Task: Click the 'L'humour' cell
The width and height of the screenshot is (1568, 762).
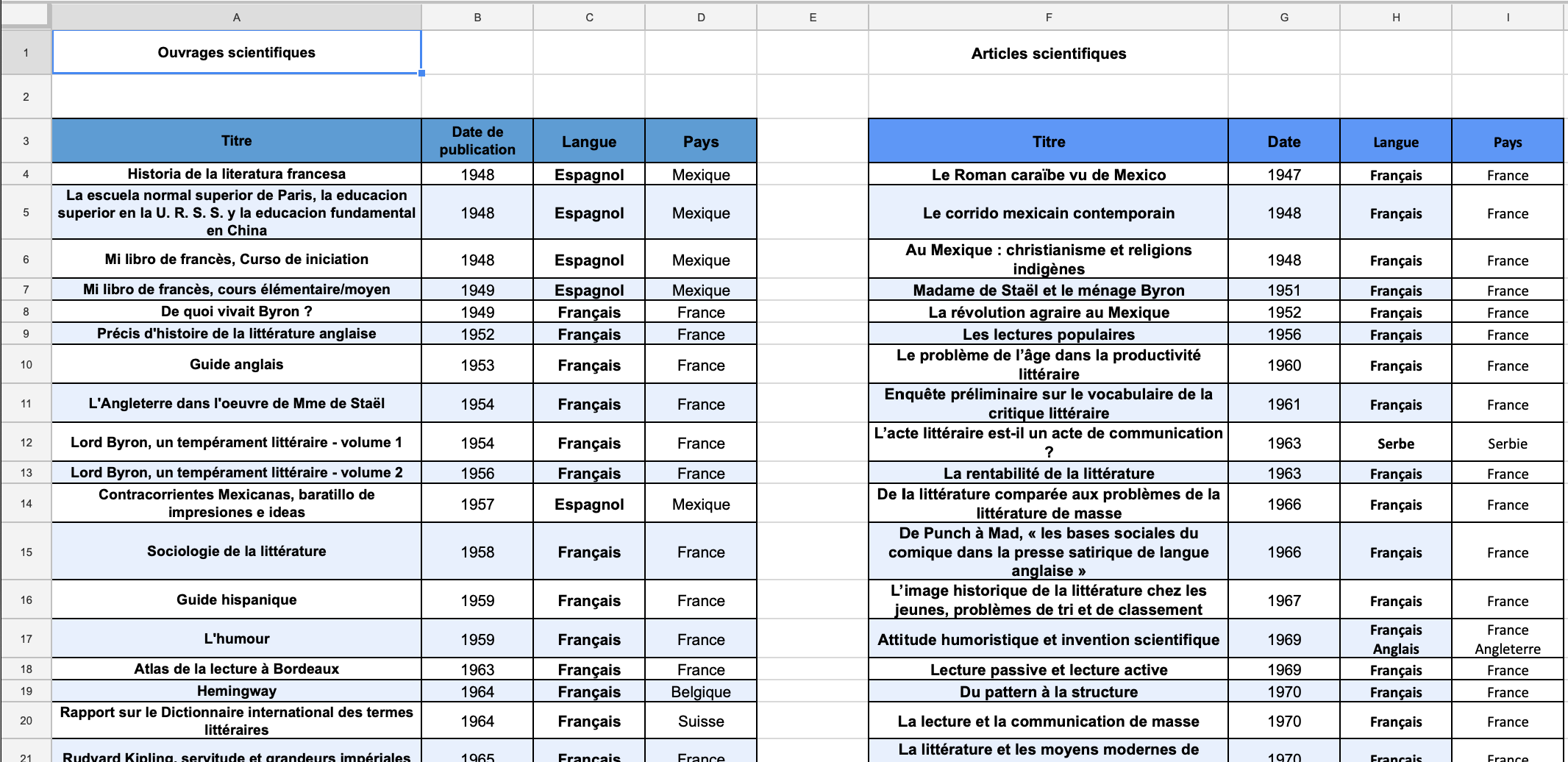Action: (236, 638)
